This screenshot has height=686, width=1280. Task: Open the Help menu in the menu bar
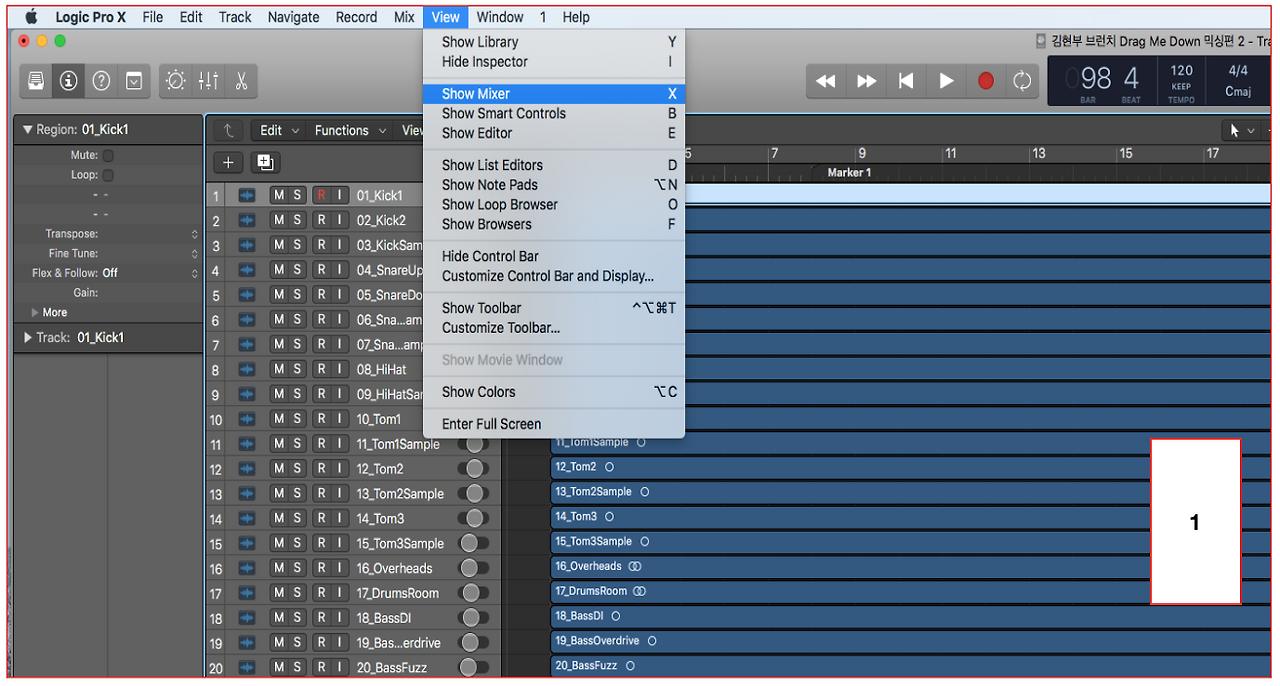(x=576, y=17)
